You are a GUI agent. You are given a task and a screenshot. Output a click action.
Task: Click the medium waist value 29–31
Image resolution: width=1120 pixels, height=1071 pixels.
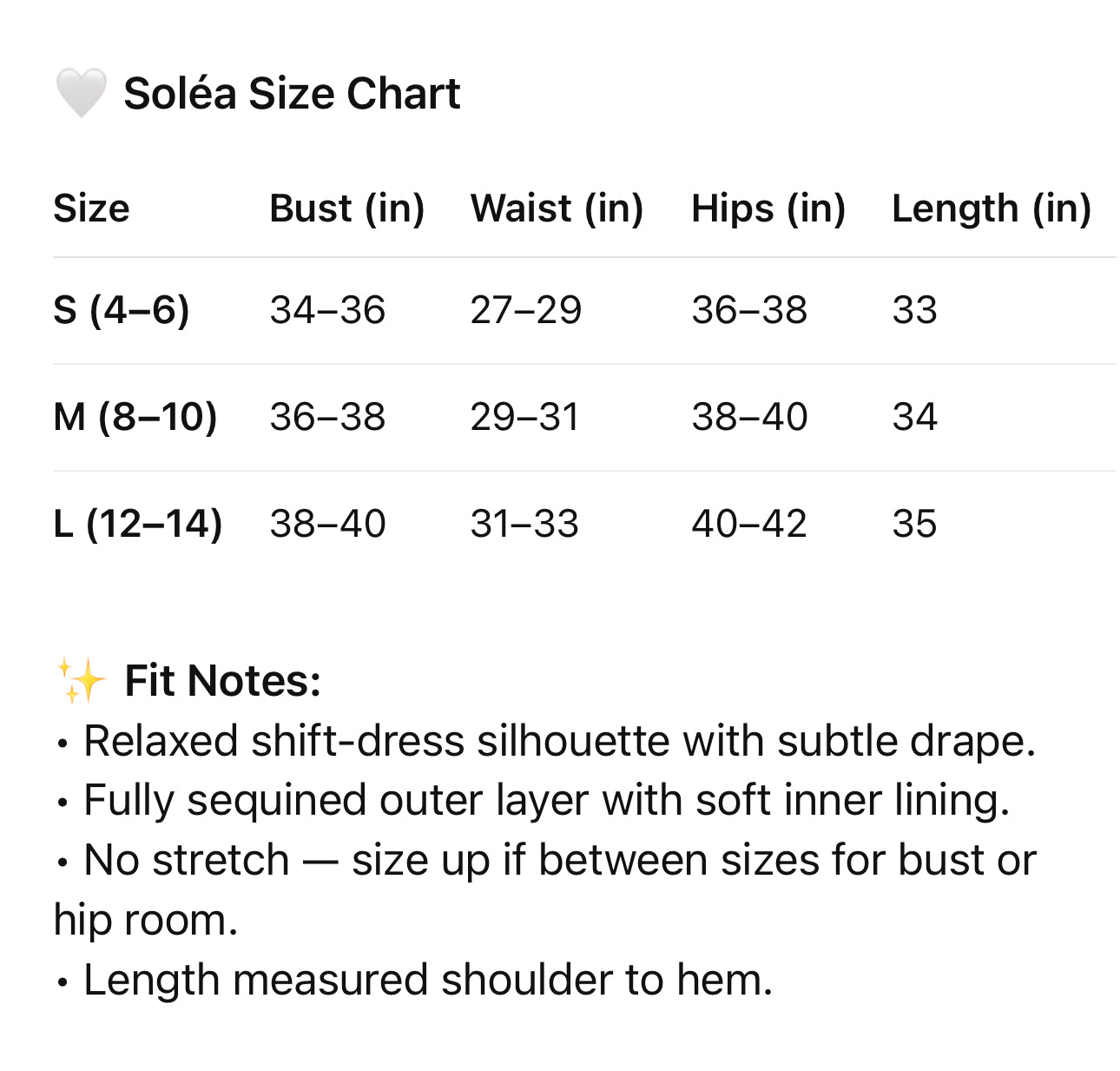pos(524,417)
